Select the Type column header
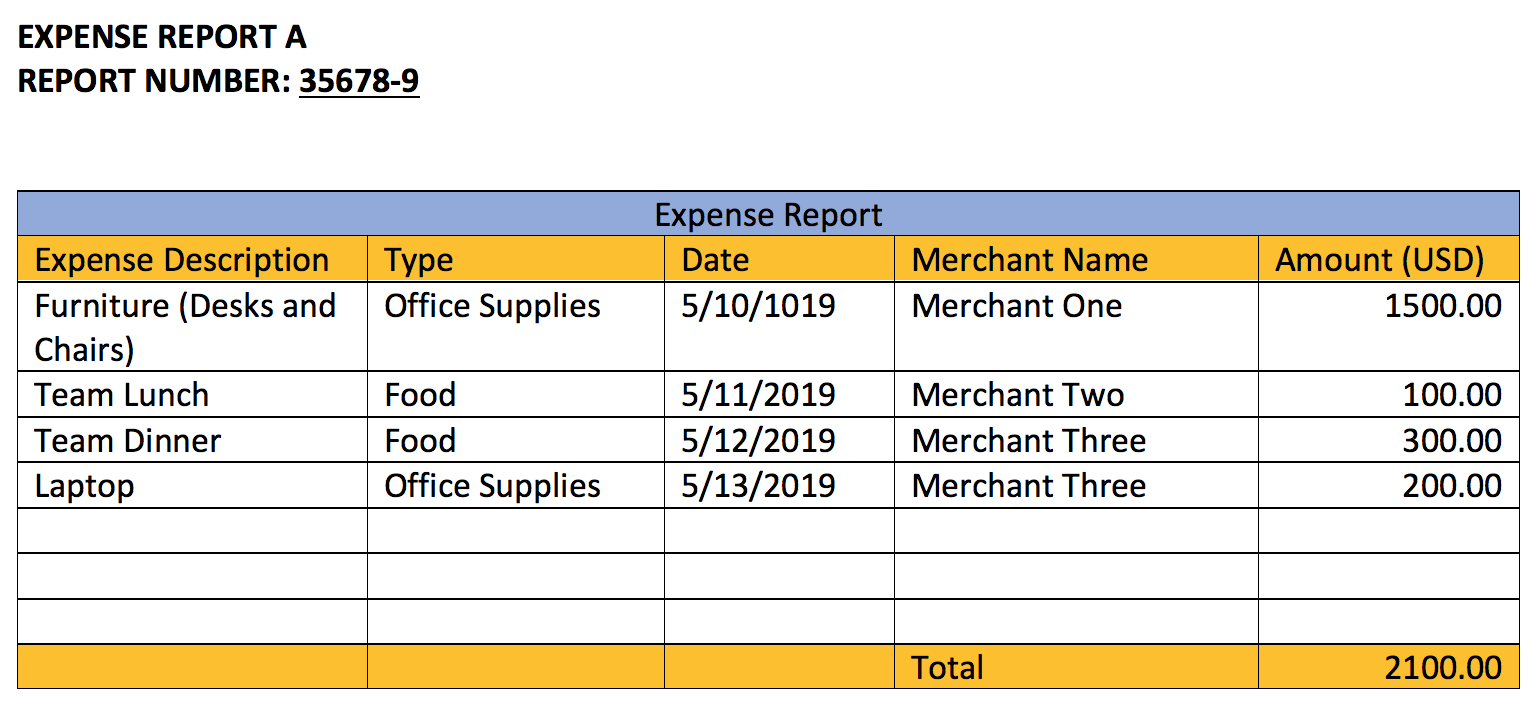 [515, 260]
